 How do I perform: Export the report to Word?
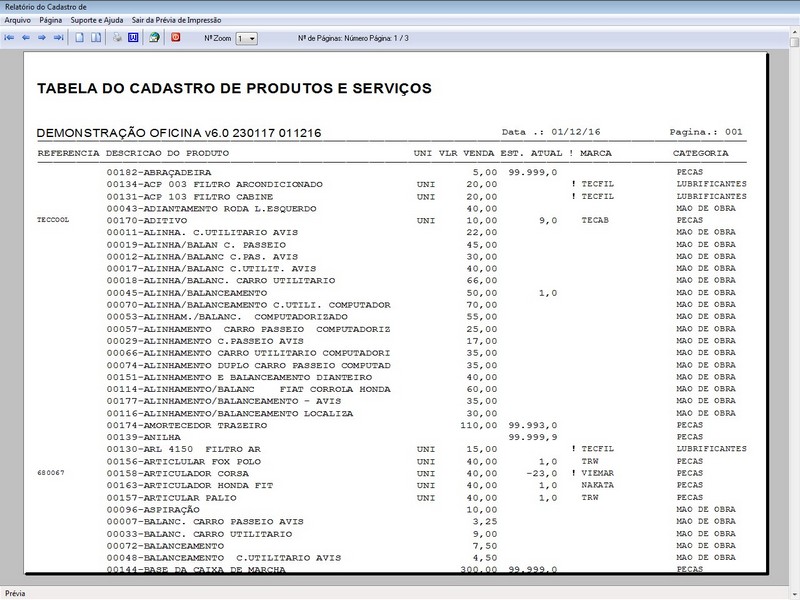coord(134,39)
